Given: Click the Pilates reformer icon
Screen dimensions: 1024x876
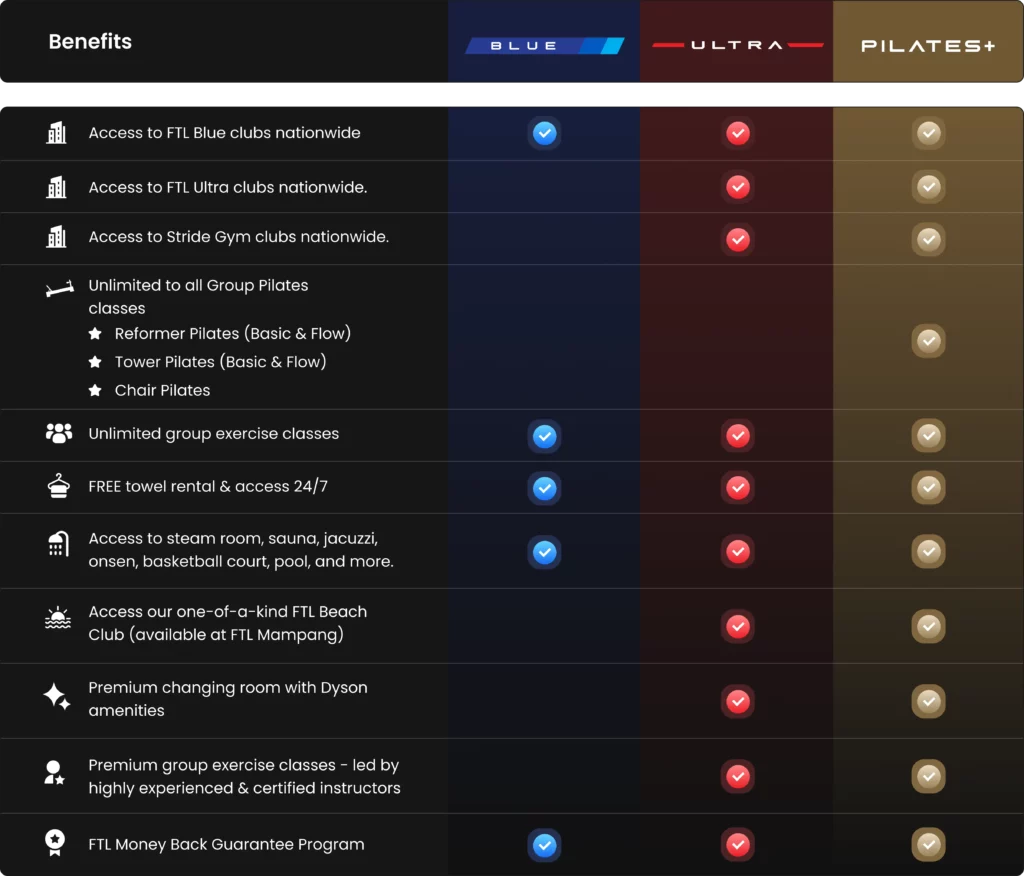Looking at the screenshot, I should pos(59,290).
